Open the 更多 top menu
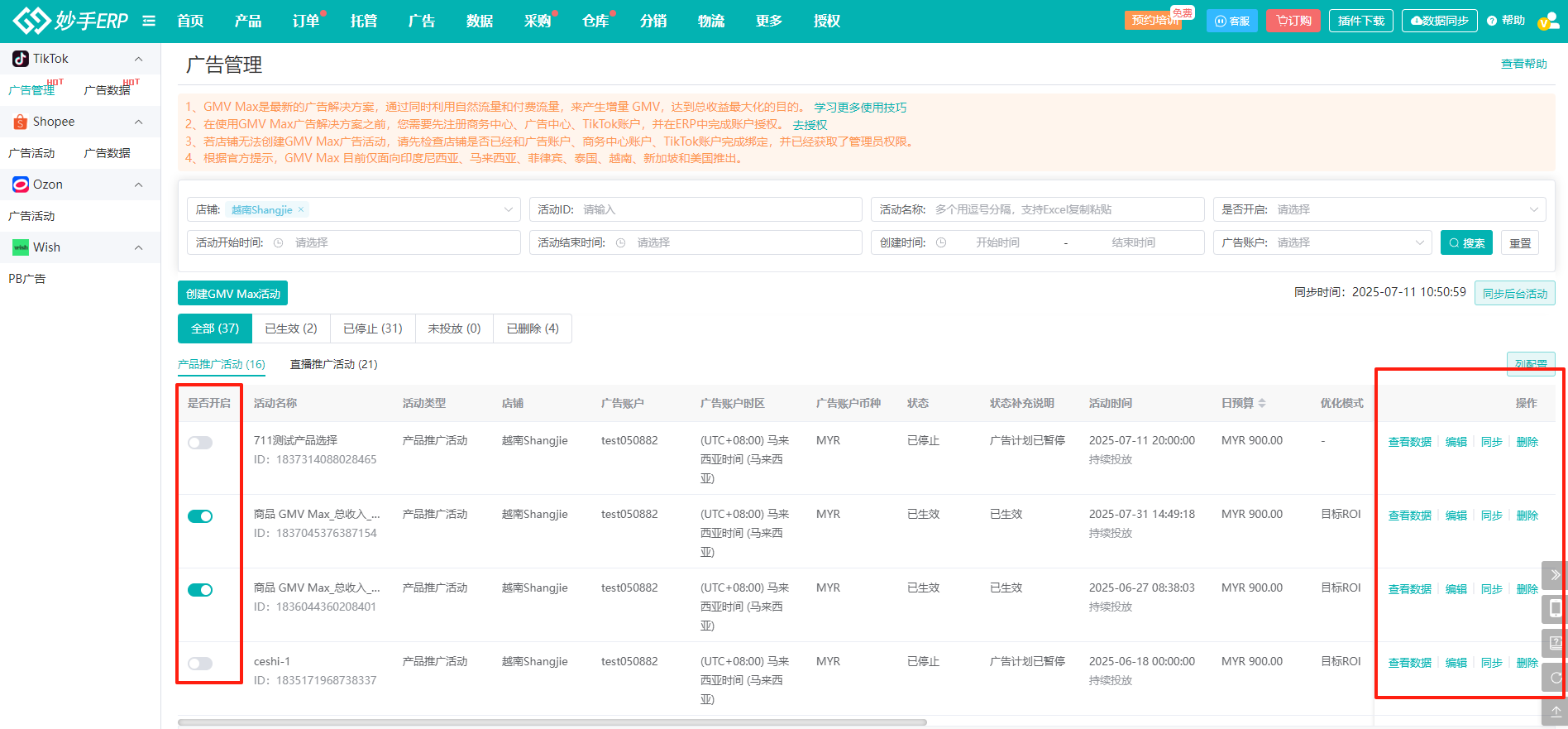 pyautogui.click(x=769, y=21)
